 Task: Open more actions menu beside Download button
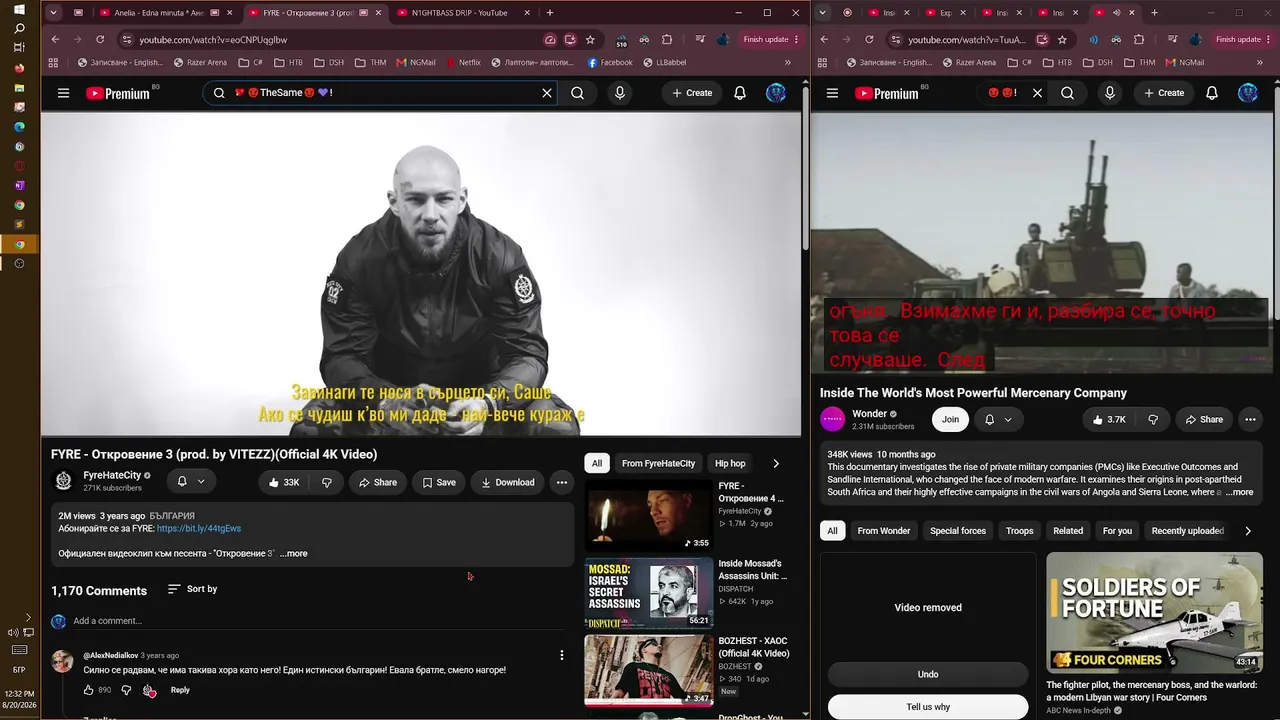(562, 482)
